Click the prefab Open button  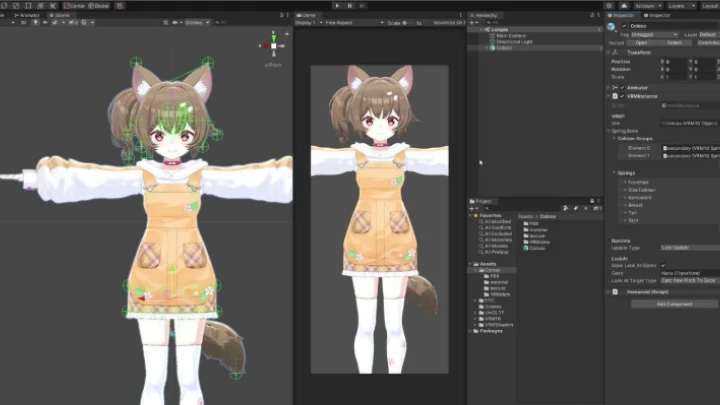pyautogui.click(x=641, y=43)
